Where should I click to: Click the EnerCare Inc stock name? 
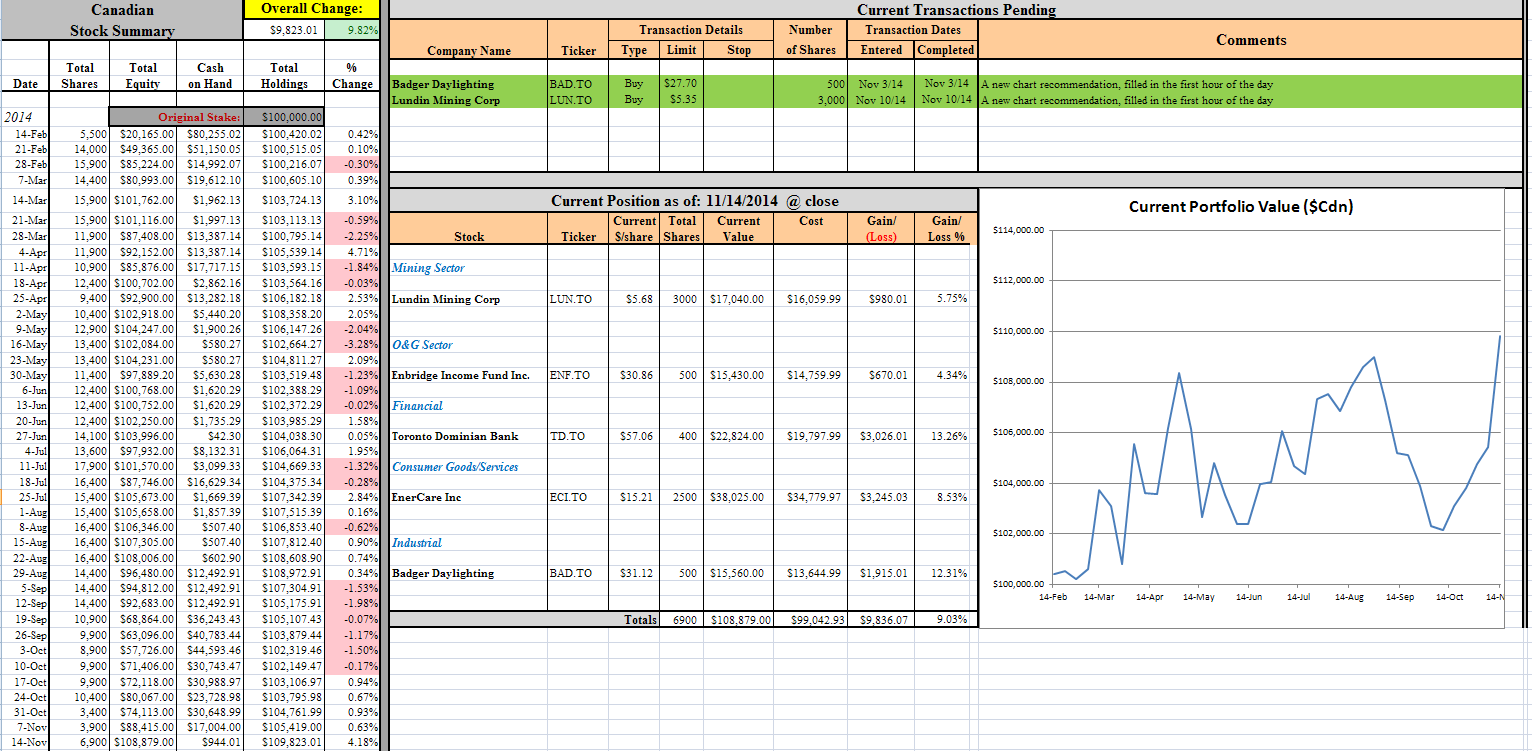coord(426,497)
